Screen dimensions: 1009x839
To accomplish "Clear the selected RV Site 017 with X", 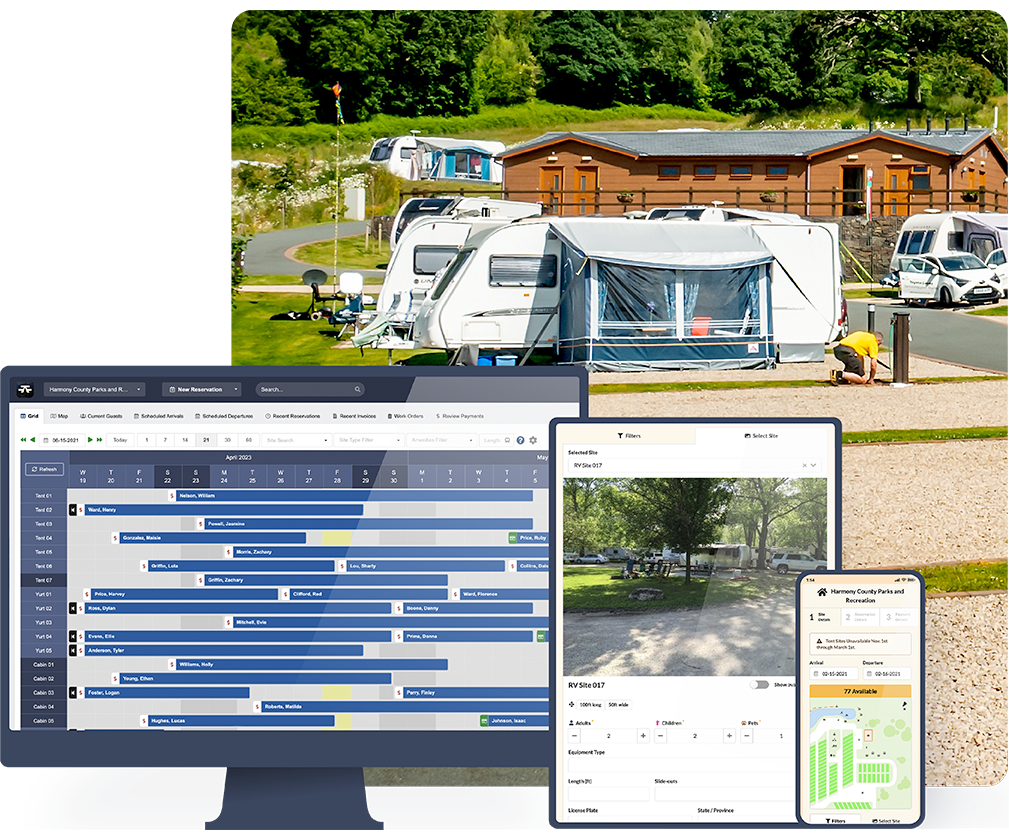I will [x=804, y=465].
